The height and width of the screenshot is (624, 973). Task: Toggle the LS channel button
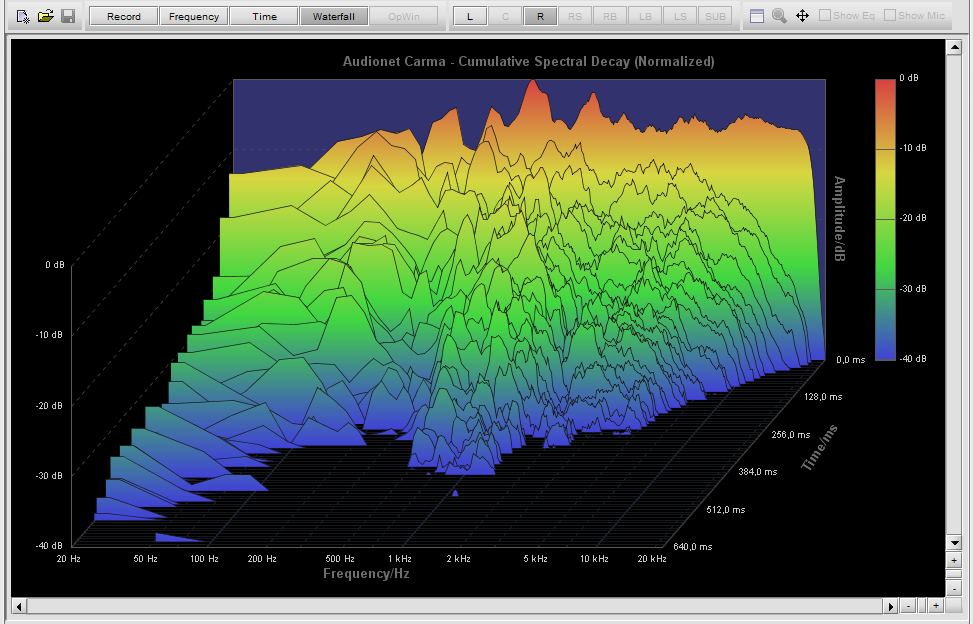pyautogui.click(x=680, y=16)
